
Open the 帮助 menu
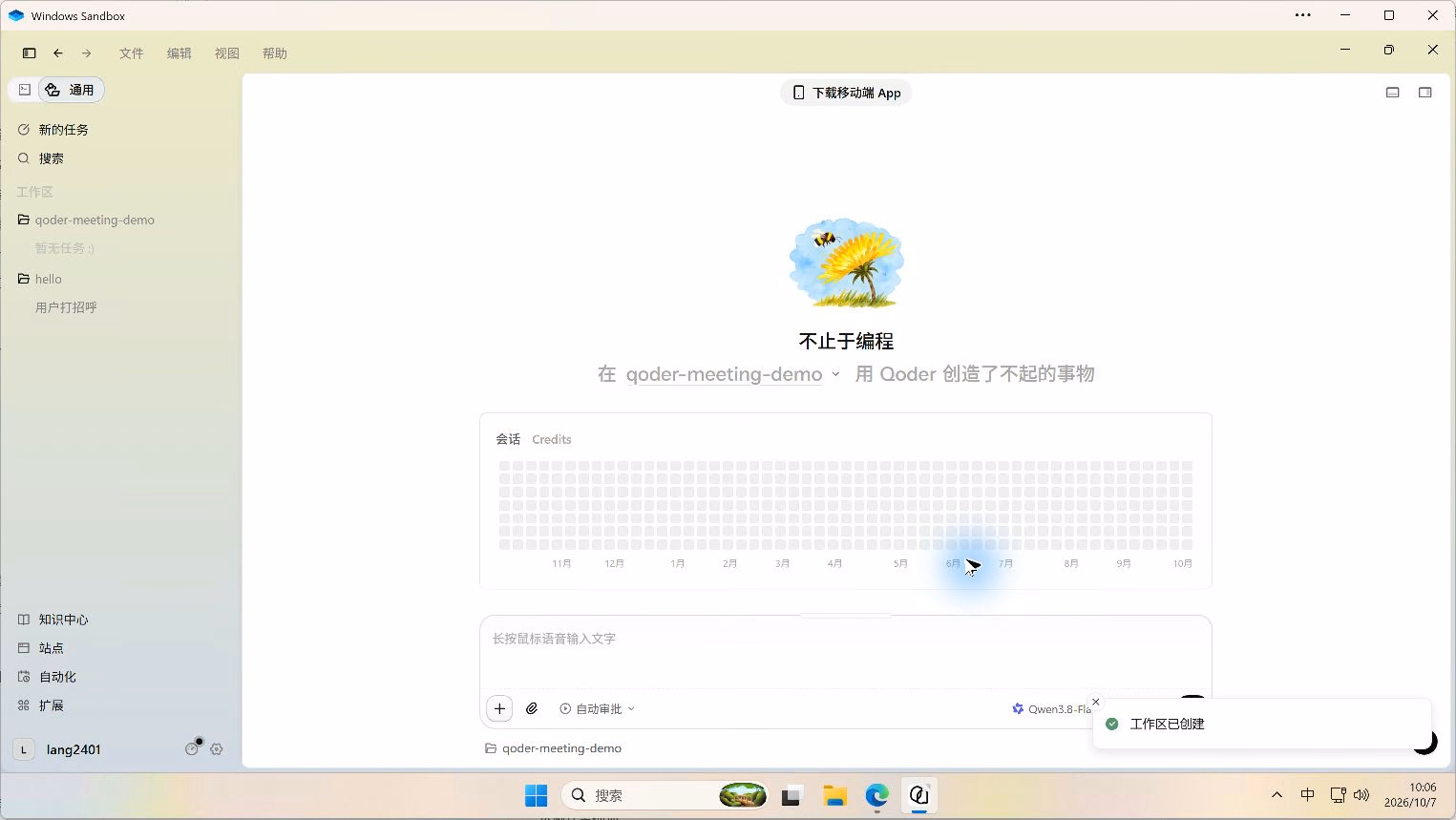point(275,53)
